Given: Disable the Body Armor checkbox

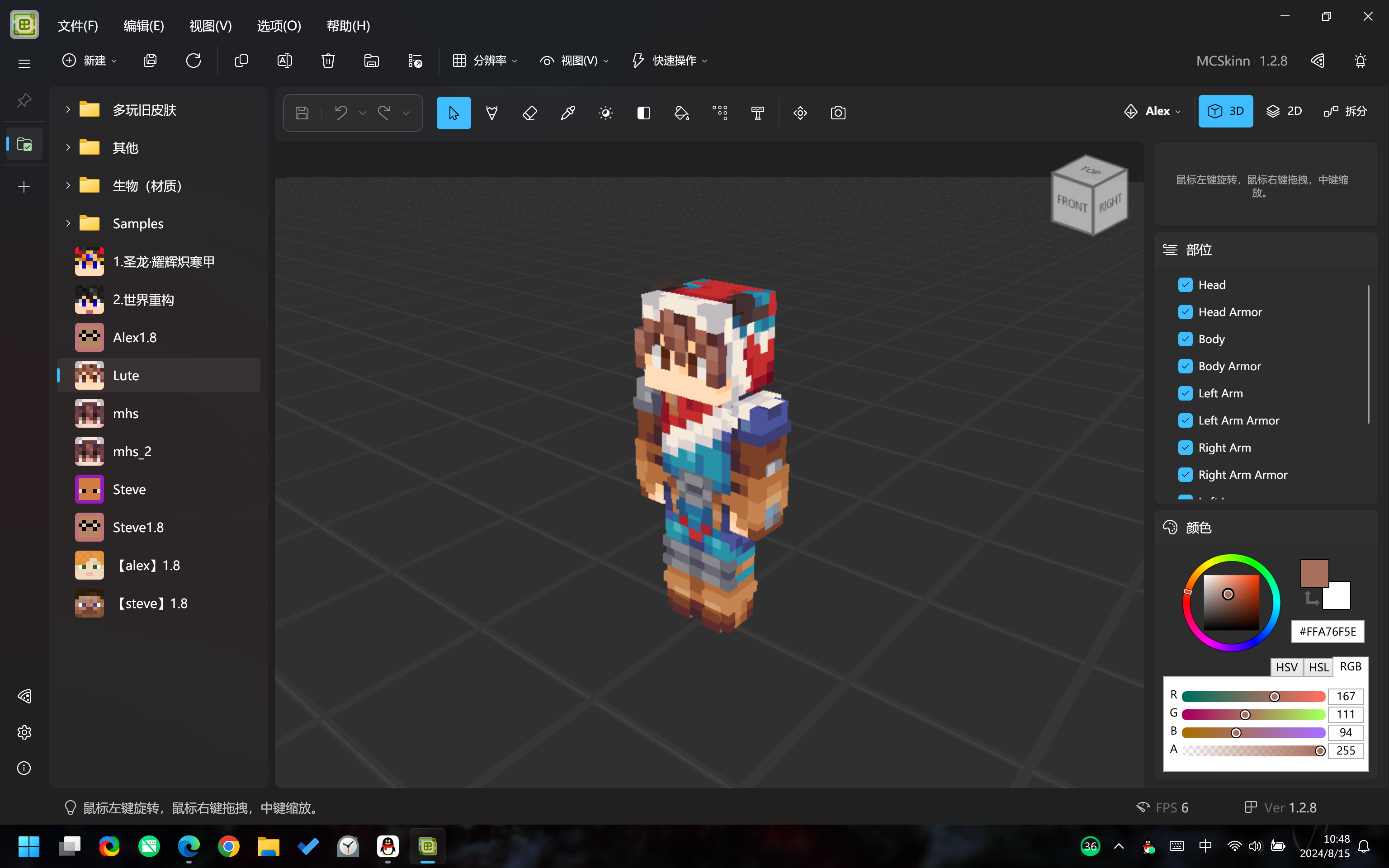Looking at the screenshot, I should (1185, 366).
